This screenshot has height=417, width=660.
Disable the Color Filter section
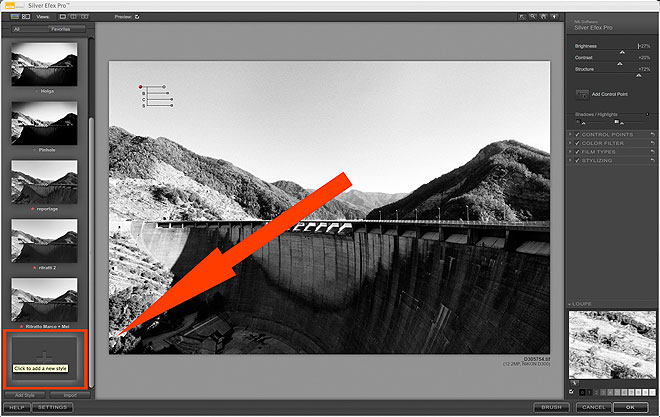(x=577, y=143)
